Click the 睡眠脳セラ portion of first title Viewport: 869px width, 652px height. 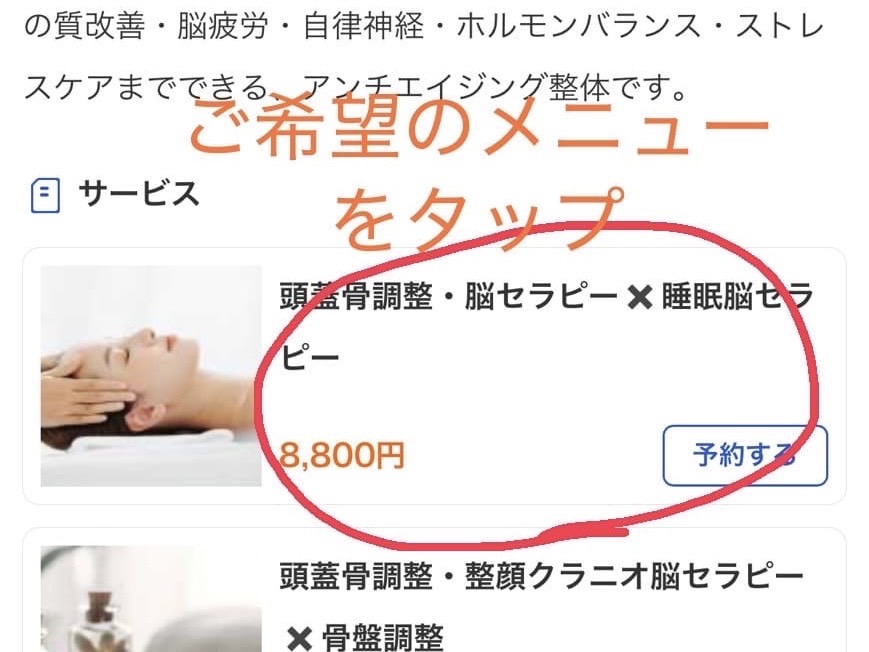(x=738, y=297)
